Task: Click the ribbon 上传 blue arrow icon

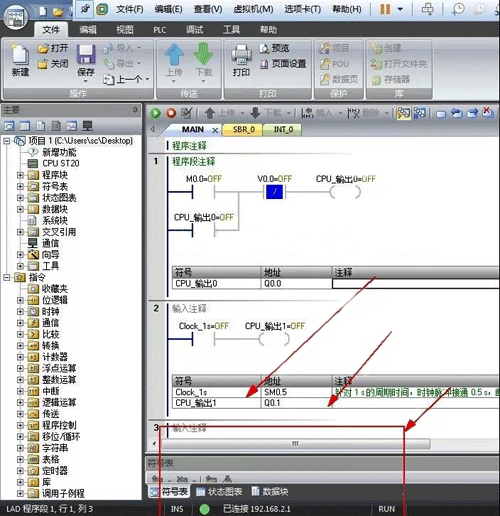Action: [174, 54]
